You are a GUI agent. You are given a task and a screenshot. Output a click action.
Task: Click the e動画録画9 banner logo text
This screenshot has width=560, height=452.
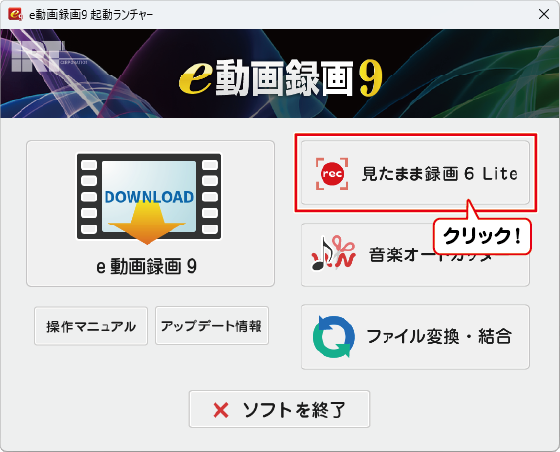click(x=280, y=78)
